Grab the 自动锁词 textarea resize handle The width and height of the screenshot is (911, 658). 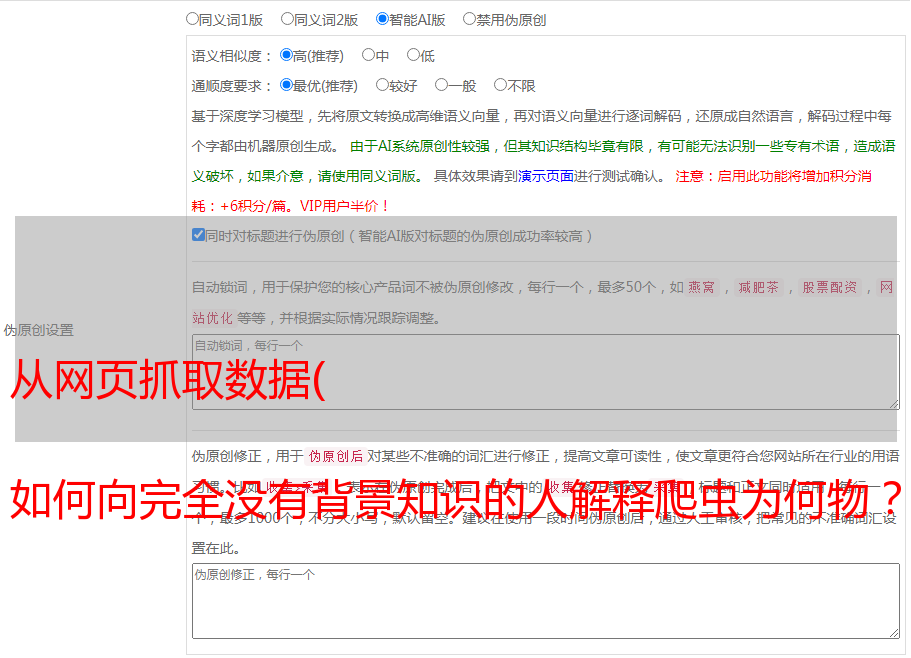click(894, 404)
